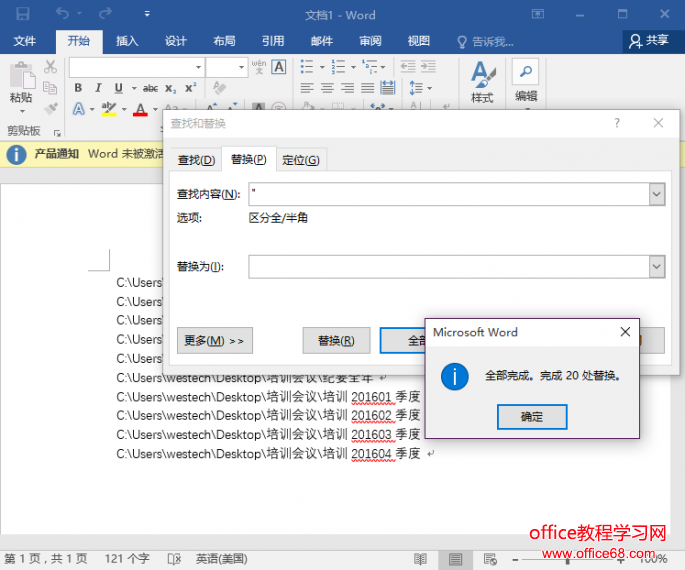Screen dimensions: 685x570
Task: Open the 插入 ribbon tab
Action: point(127,41)
